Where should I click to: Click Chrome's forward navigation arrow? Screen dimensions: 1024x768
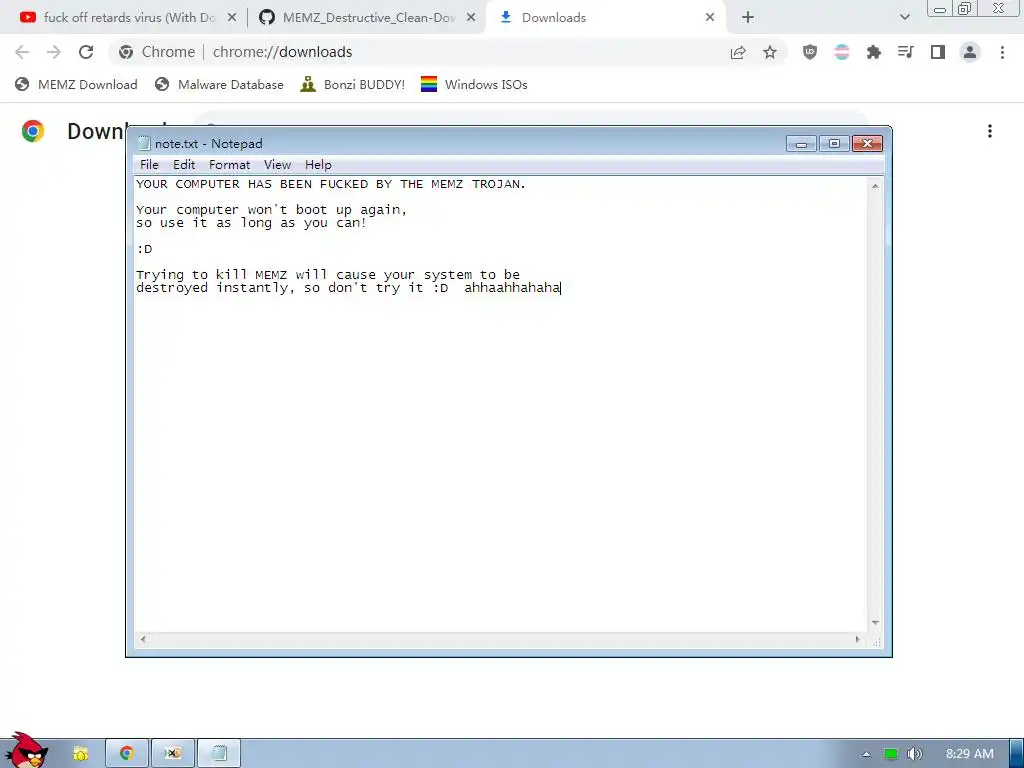pos(54,52)
